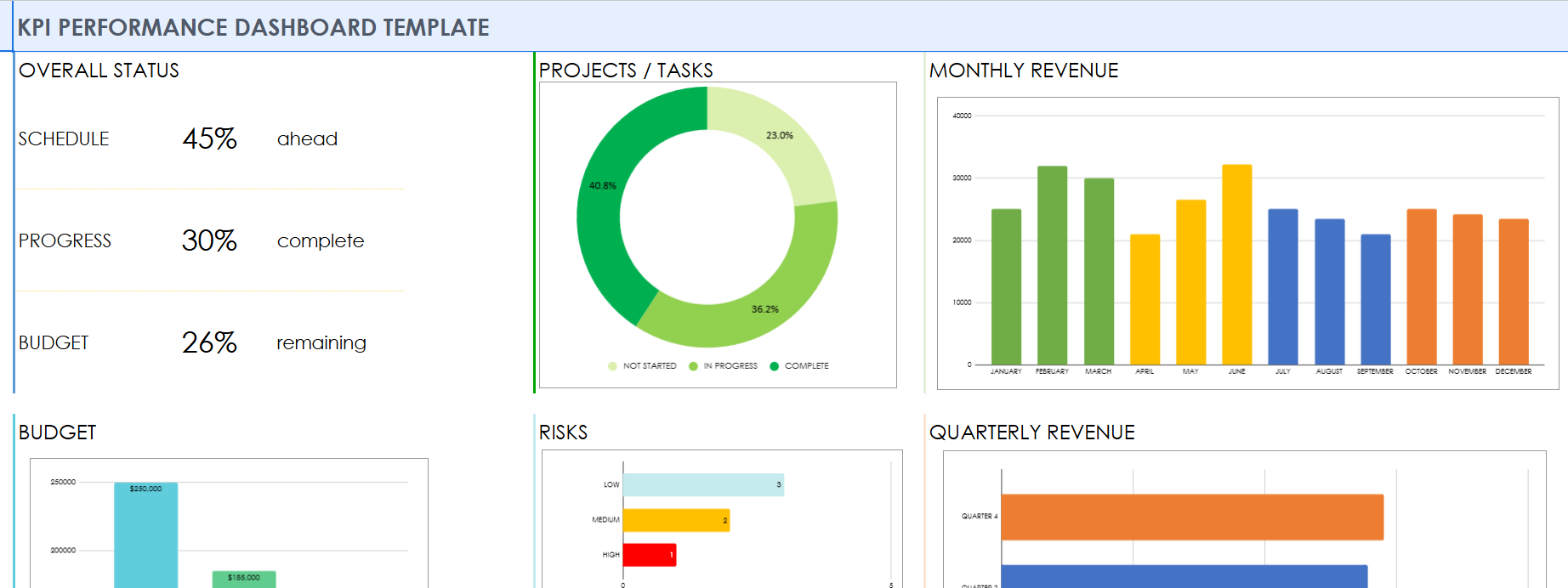The width and height of the screenshot is (1568, 588).
Task: Select the 30% progress value cell
Action: click(209, 241)
